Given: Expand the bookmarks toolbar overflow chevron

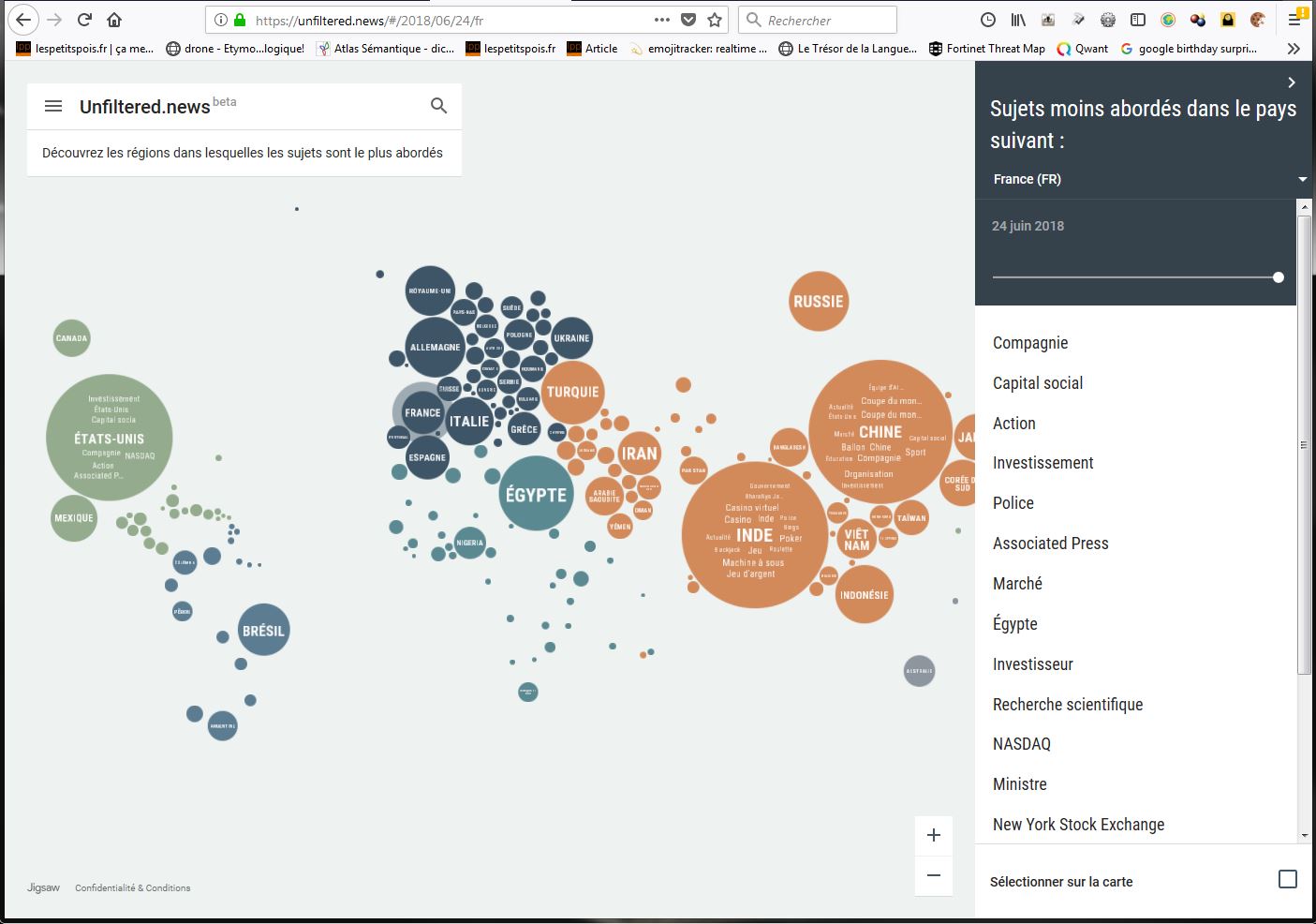Looking at the screenshot, I should click(1294, 49).
